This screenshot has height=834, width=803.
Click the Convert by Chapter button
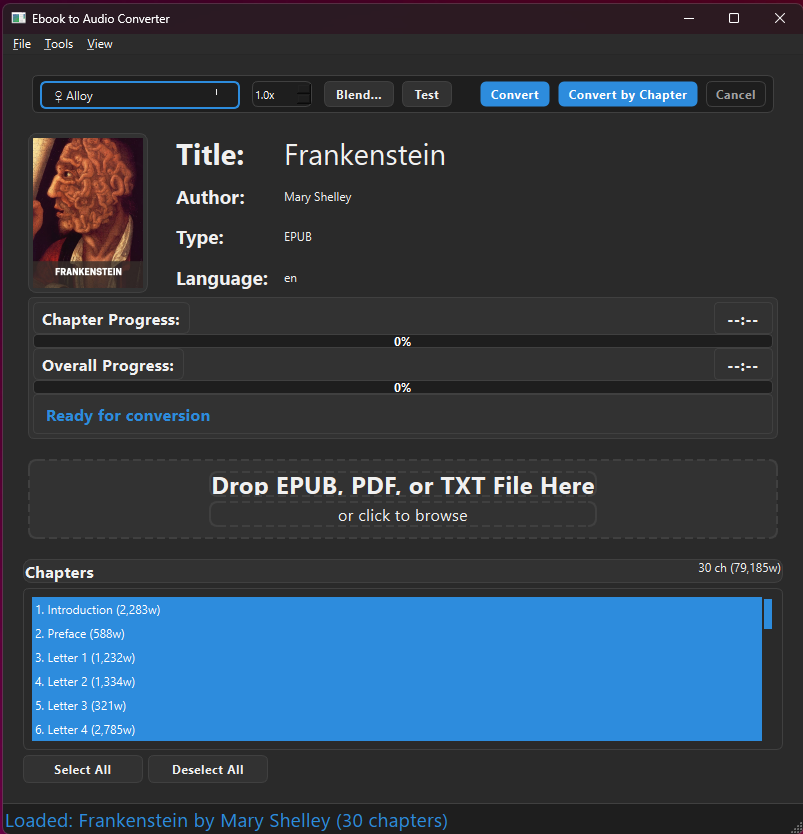[627, 94]
